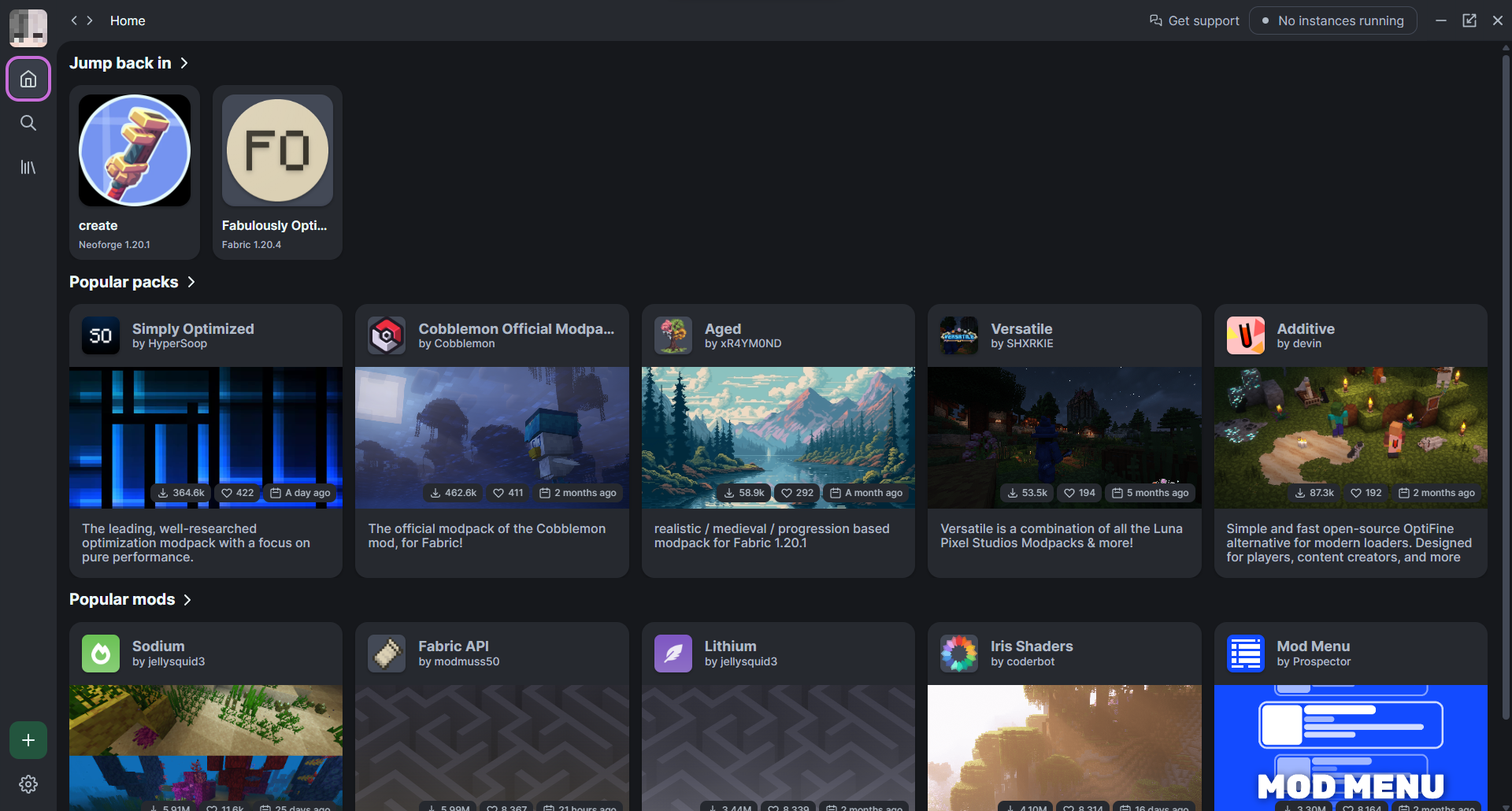Go back with the left arrow
The height and width of the screenshot is (811, 1512).
(74, 20)
